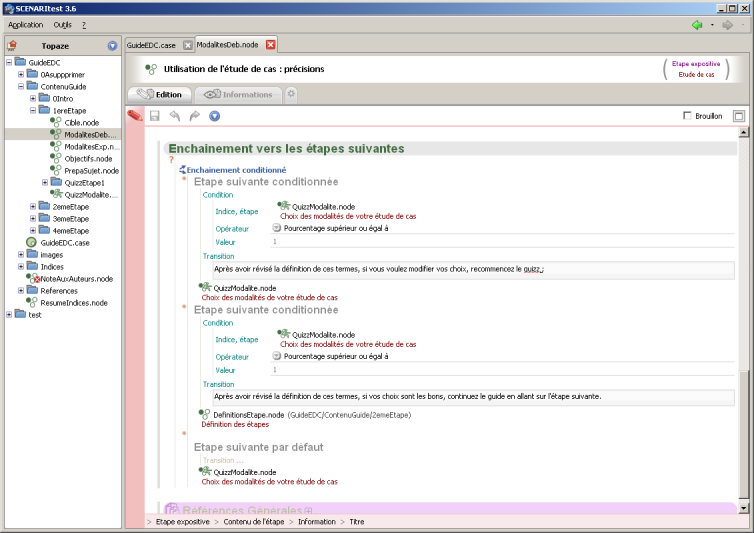Screen dimensions: 754x533
Task: Select Objectifs.node in the tree
Action: (x=87, y=158)
